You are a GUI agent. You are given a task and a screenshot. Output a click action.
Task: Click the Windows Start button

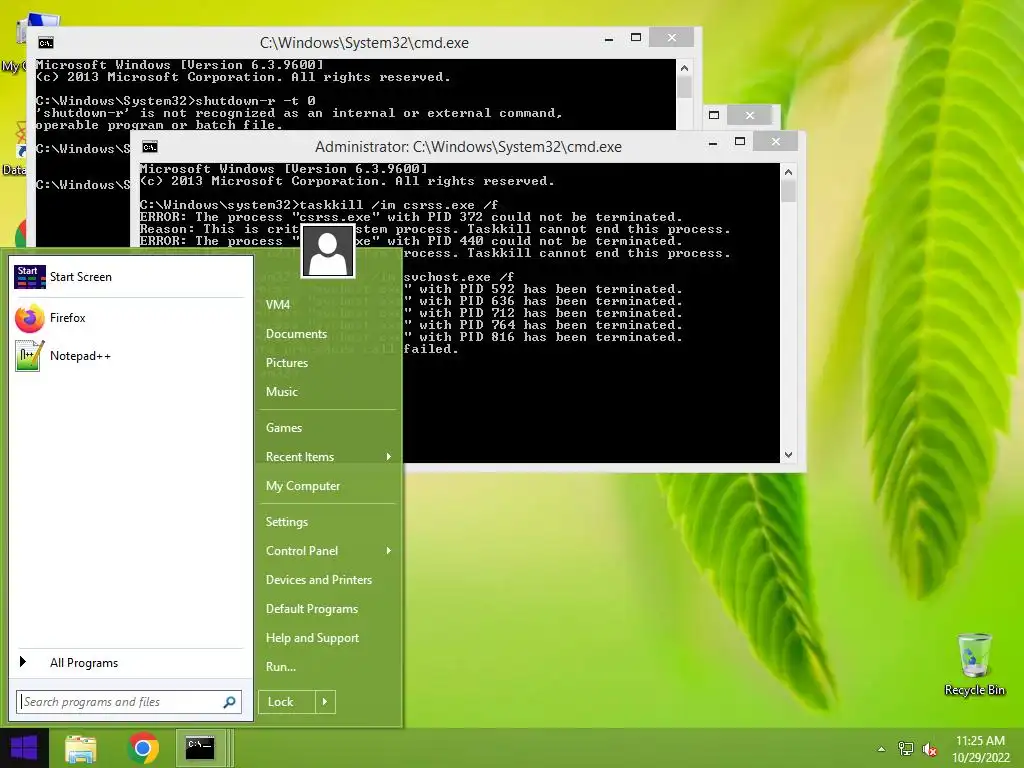pyautogui.click(x=24, y=748)
